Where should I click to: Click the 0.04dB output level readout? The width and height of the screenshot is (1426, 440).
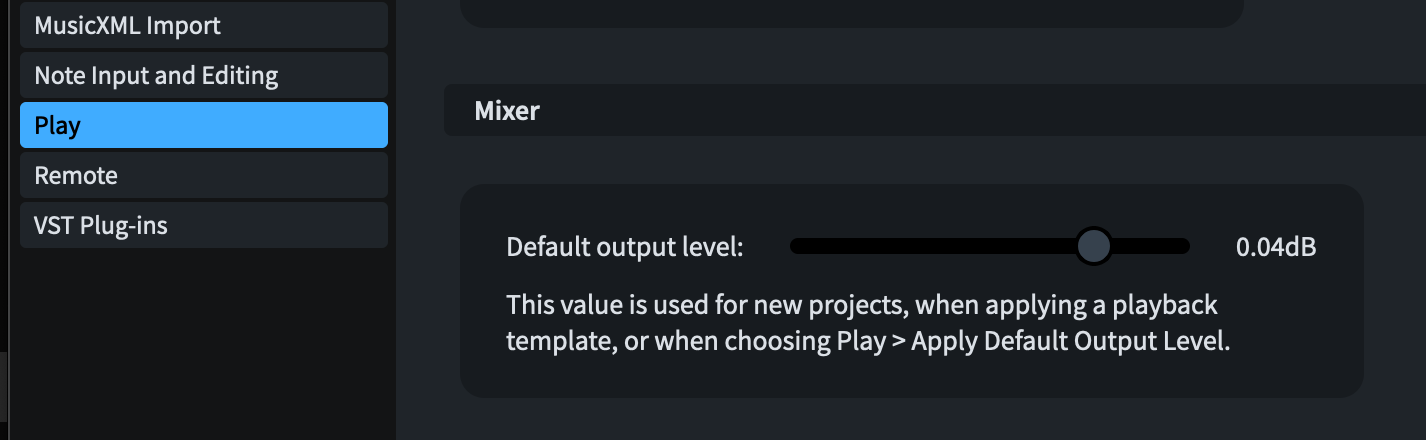coord(1276,247)
